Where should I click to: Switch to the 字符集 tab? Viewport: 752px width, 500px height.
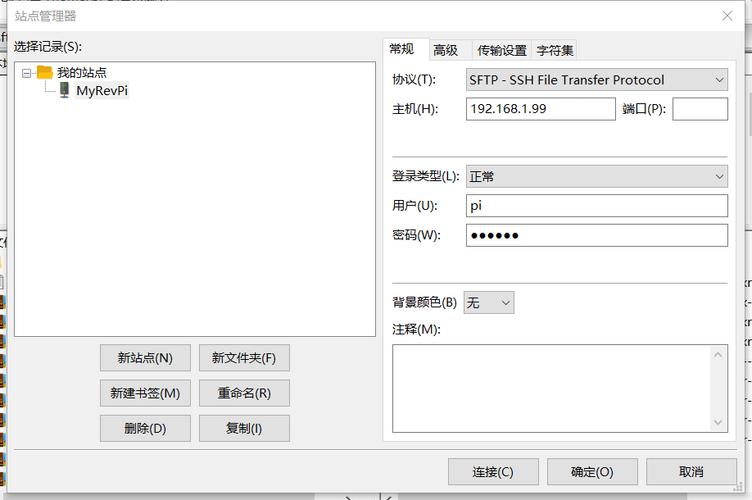point(555,50)
